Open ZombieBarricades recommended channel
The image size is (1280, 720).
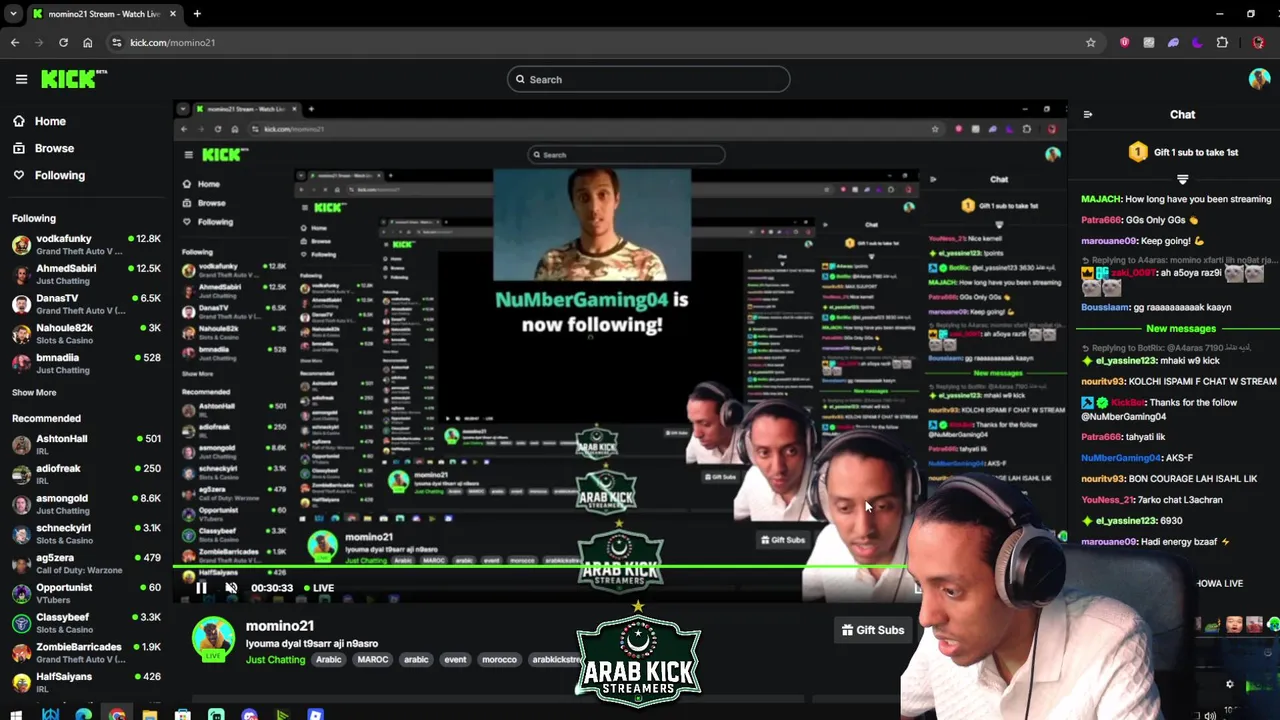86,653
